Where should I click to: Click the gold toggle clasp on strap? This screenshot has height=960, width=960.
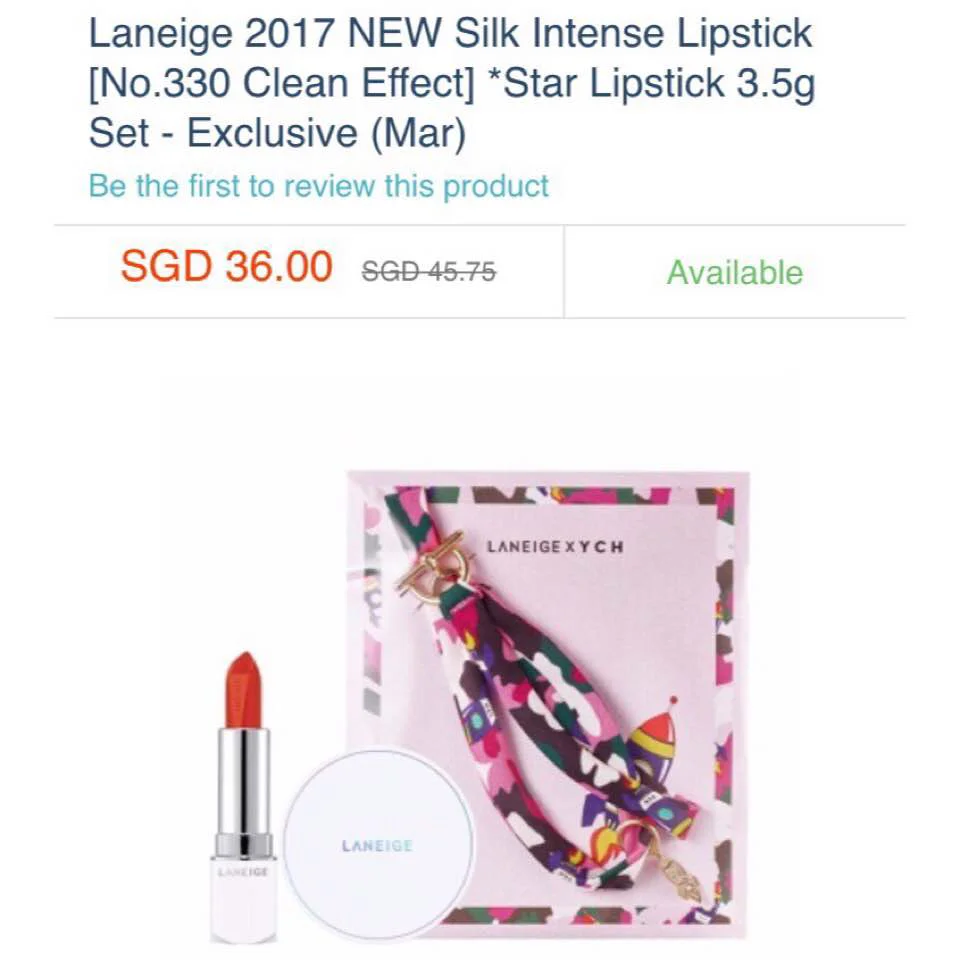click(436, 569)
